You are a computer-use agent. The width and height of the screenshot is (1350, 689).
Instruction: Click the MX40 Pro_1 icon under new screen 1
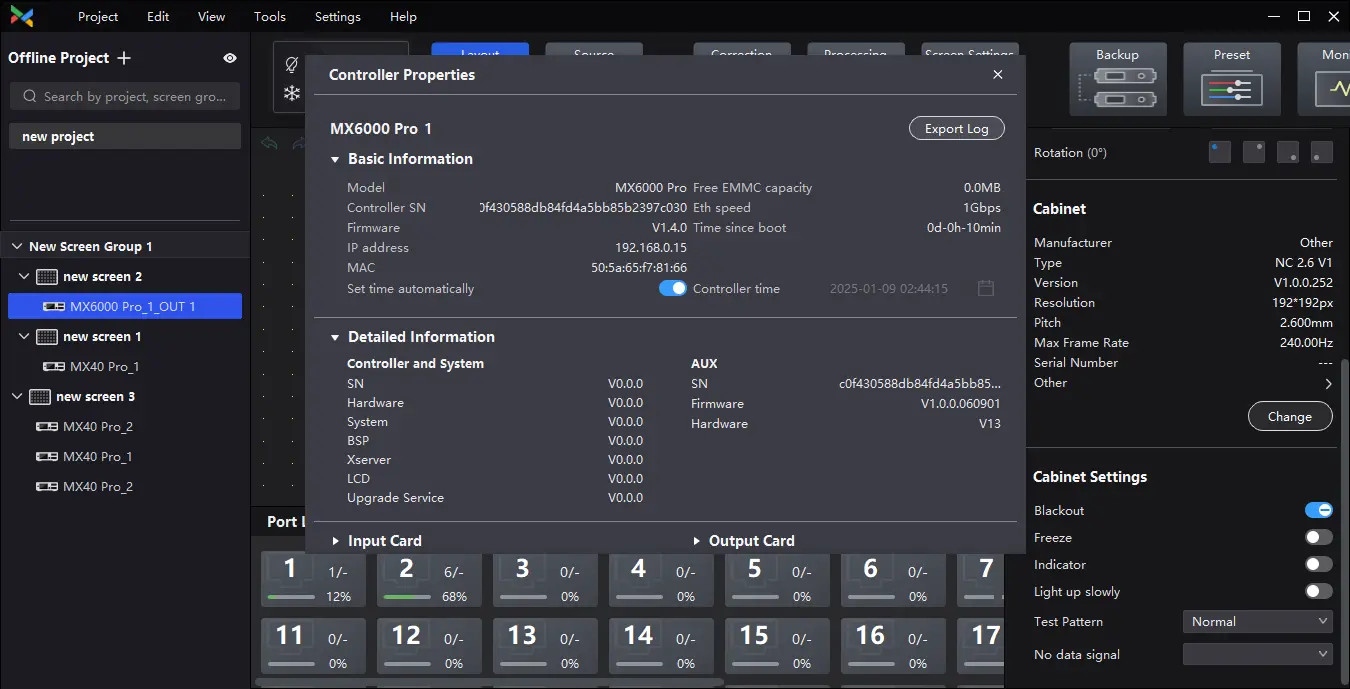(x=54, y=367)
